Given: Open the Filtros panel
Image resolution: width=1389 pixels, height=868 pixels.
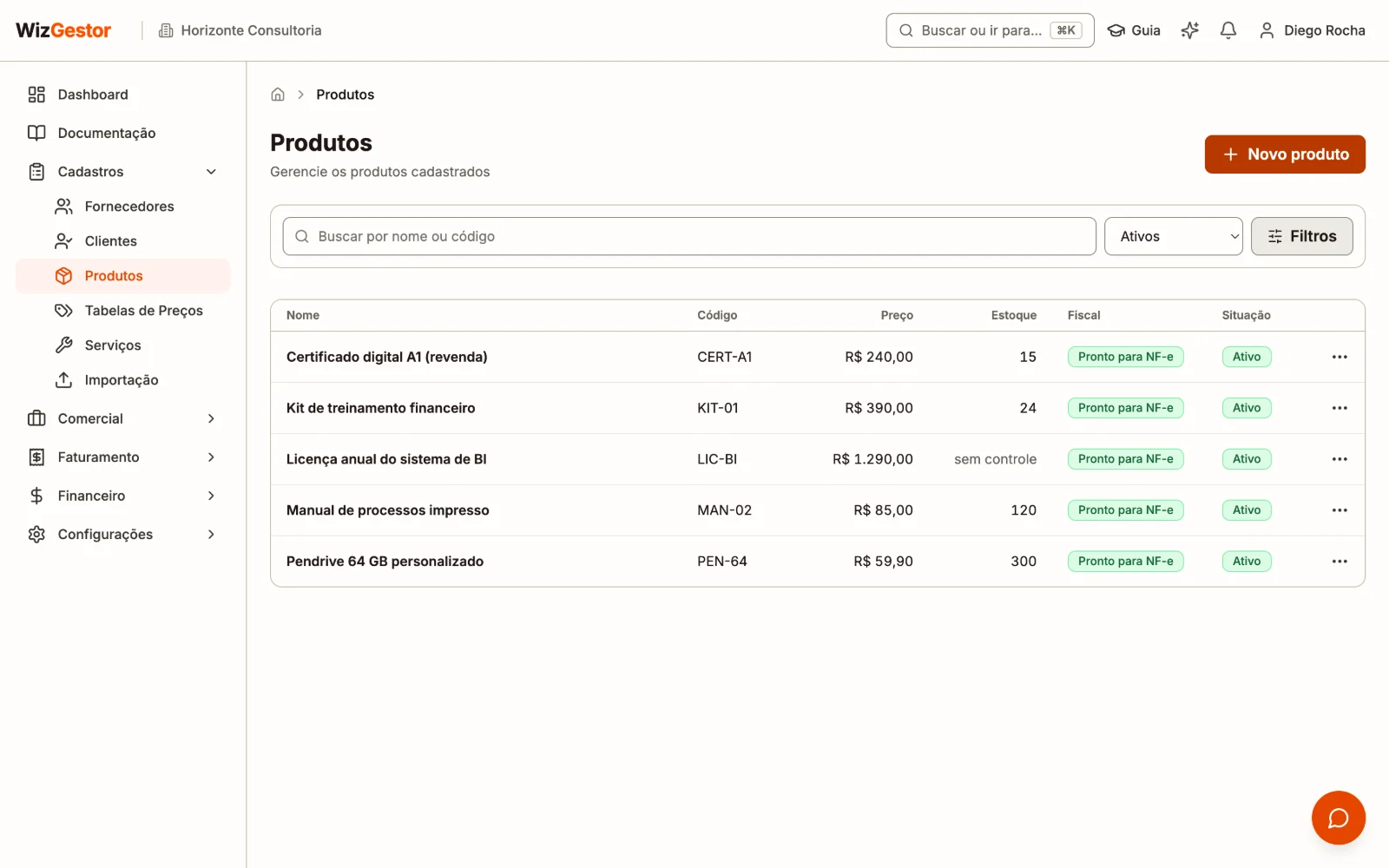Looking at the screenshot, I should tap(1301, 236).
